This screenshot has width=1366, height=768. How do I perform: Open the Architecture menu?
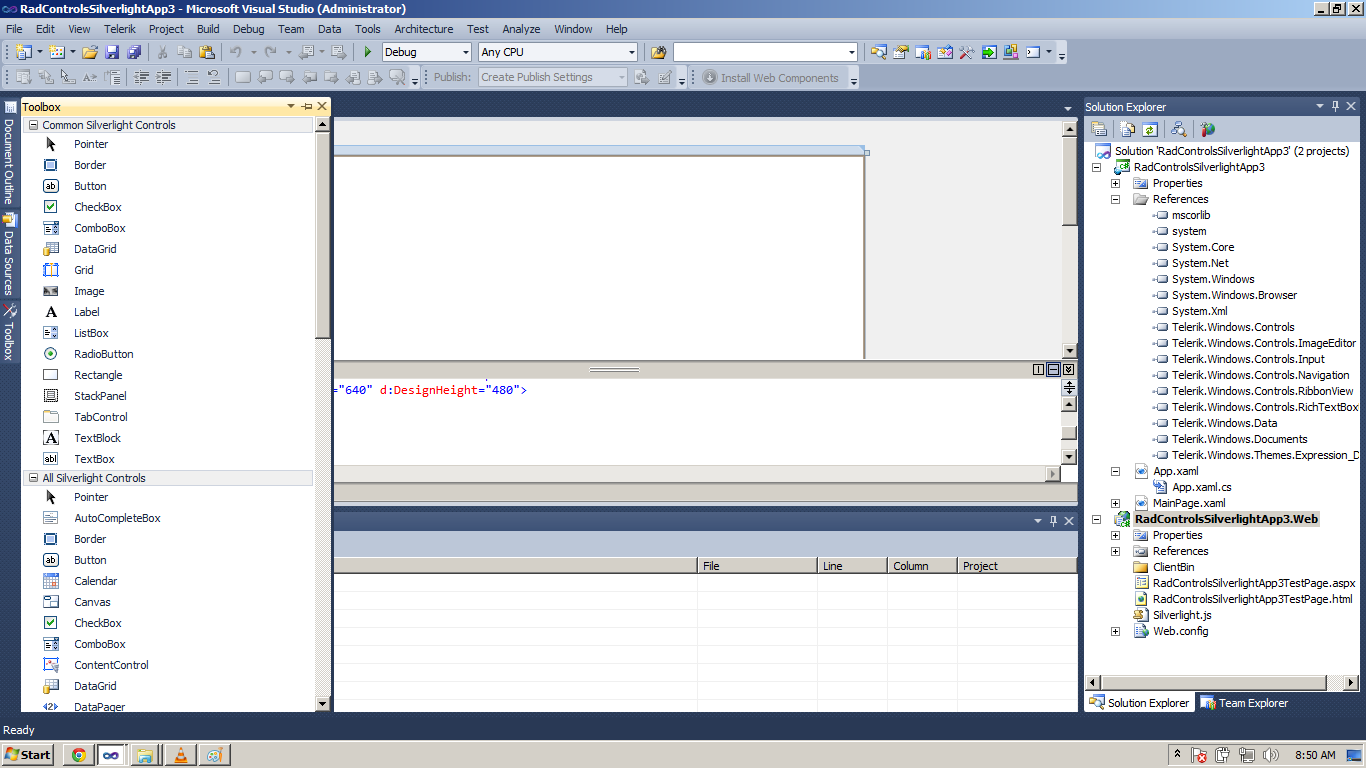[x=423, y=29]
